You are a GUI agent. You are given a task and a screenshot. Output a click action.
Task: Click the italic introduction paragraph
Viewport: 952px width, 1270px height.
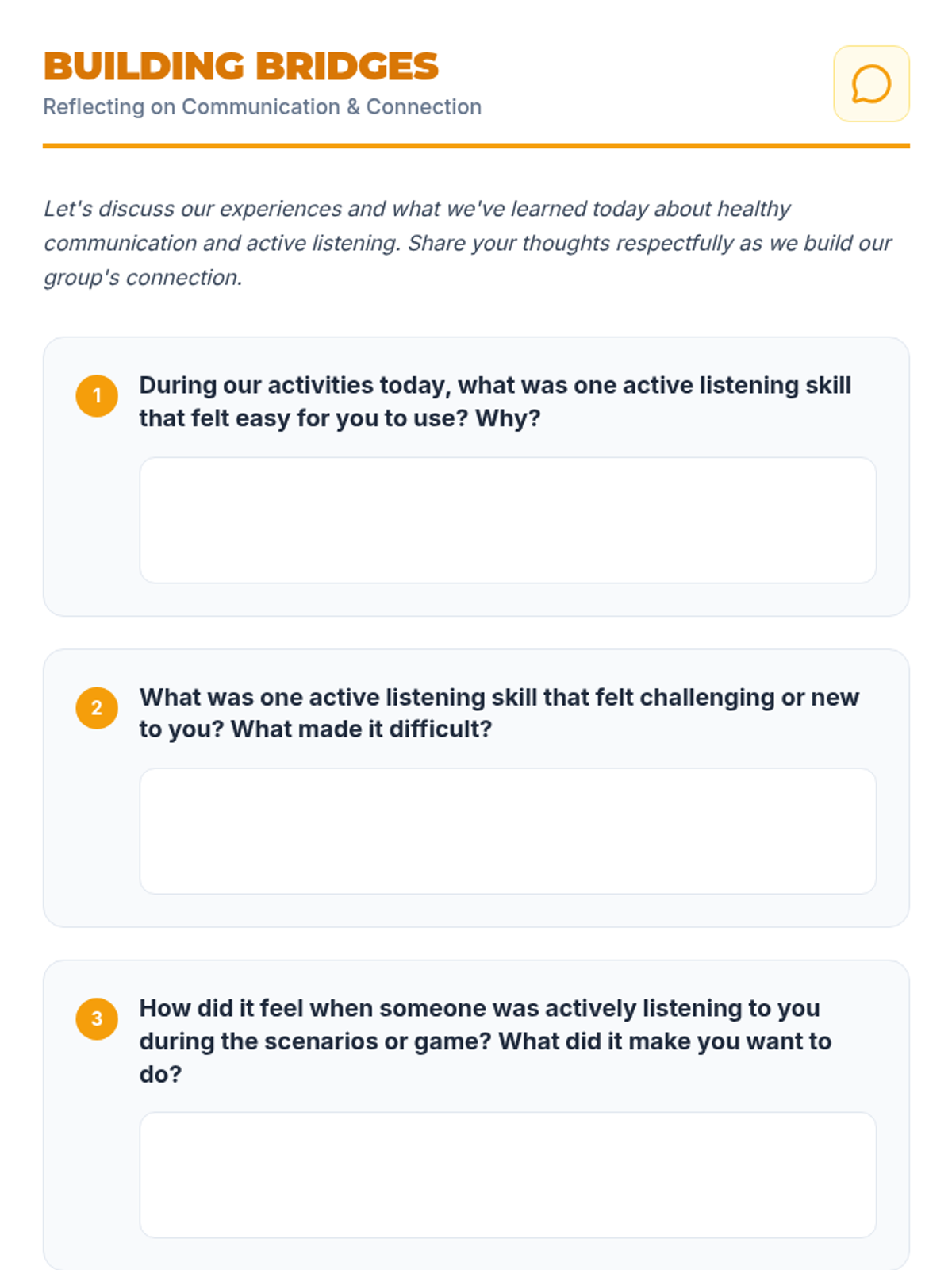468,243
